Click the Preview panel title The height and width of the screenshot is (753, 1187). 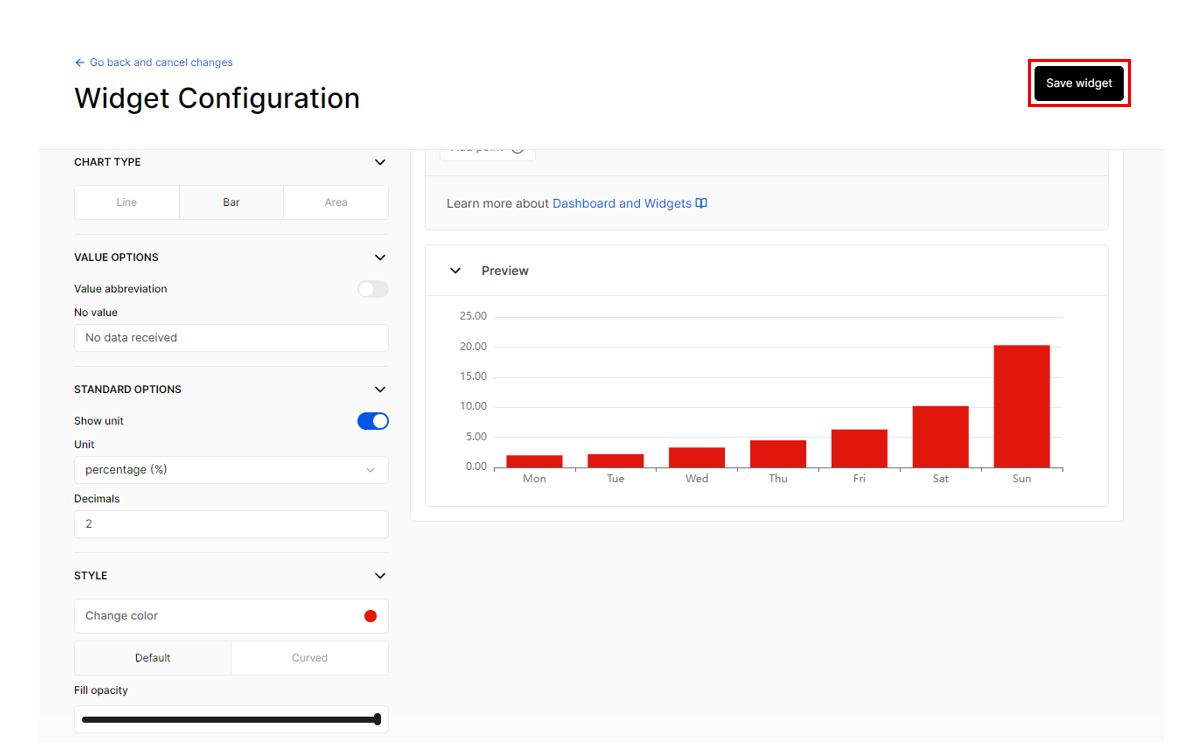tap(505, 271)
